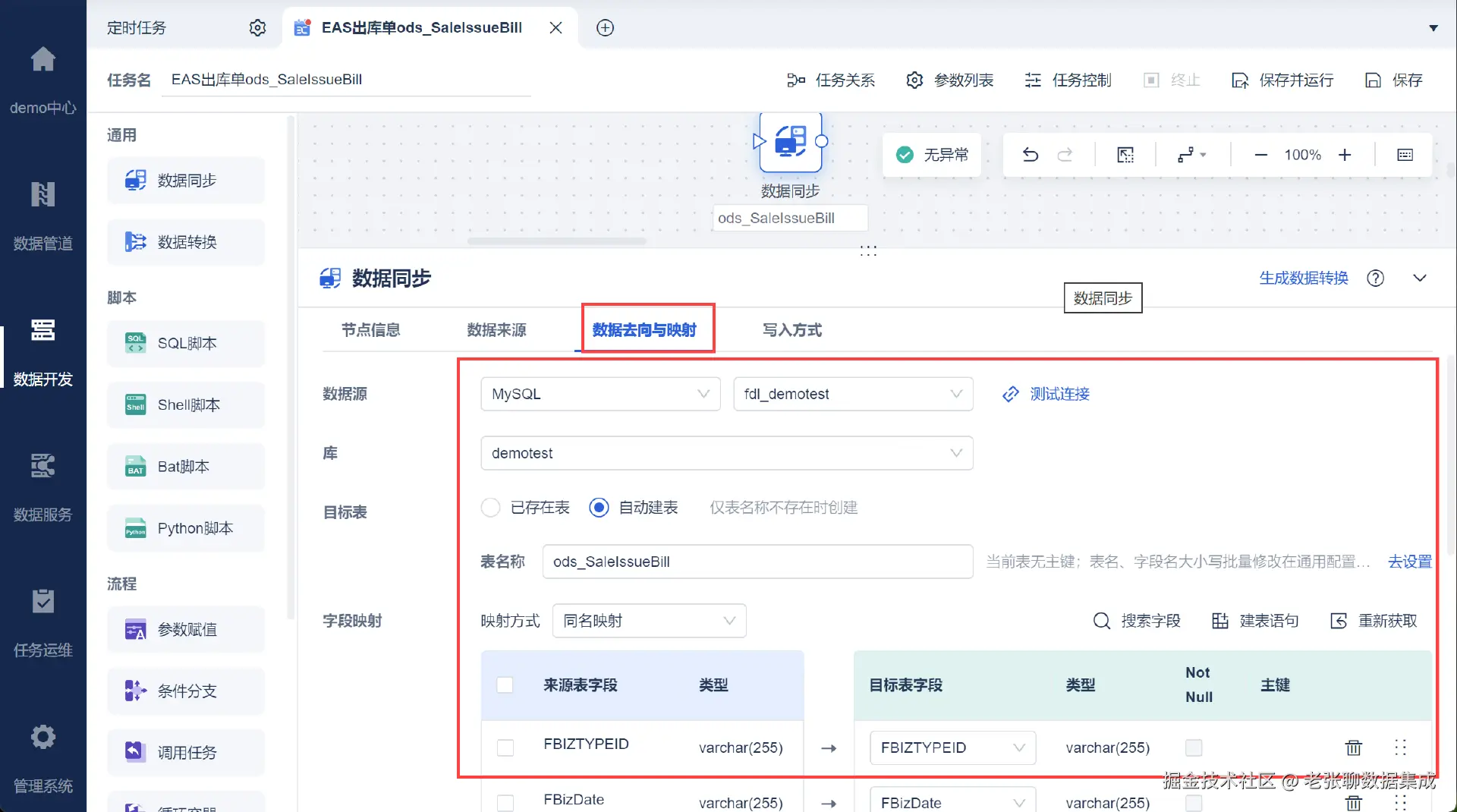Expand the demotest database dropdown
Screen dimensions: 1457x812
726,453
